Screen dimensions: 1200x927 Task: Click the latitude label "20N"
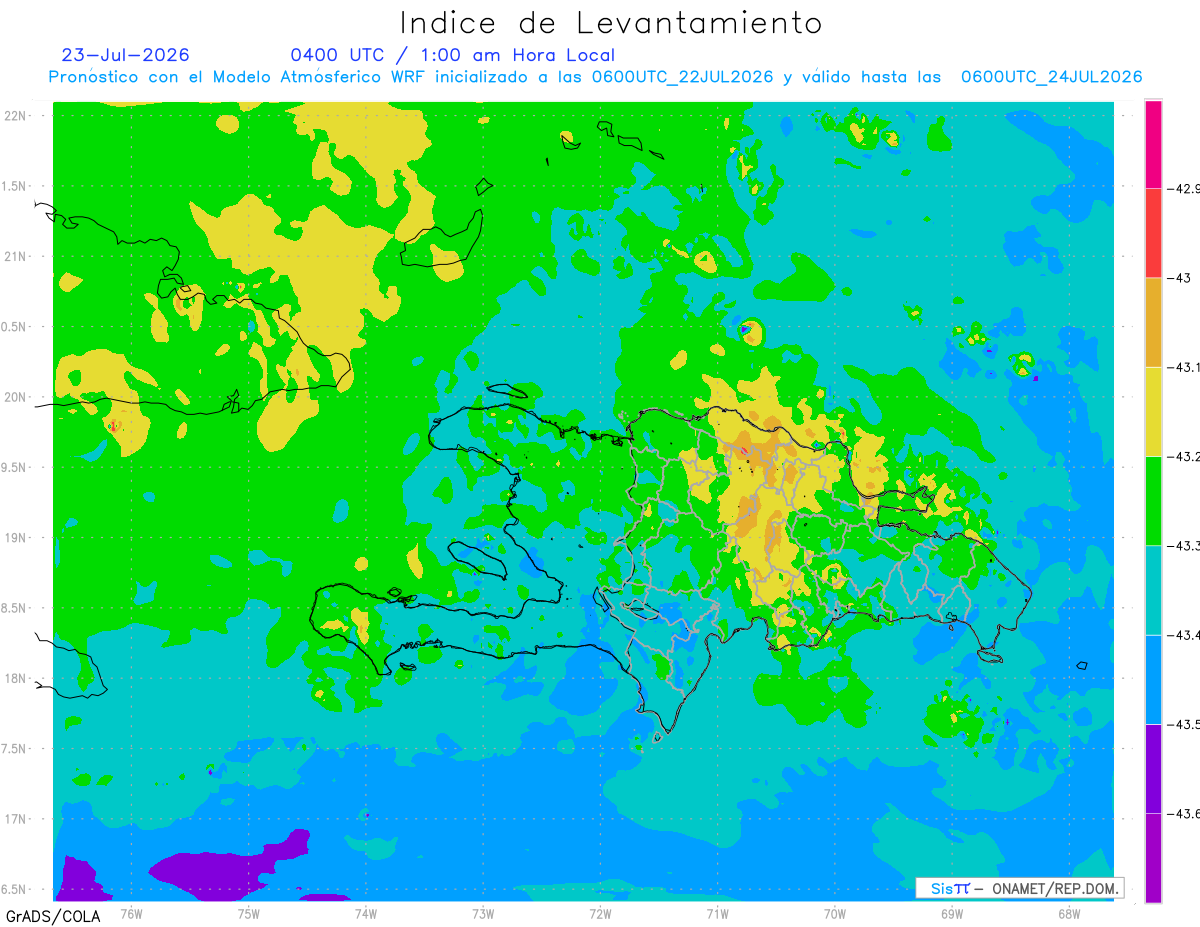click(17, 397)
